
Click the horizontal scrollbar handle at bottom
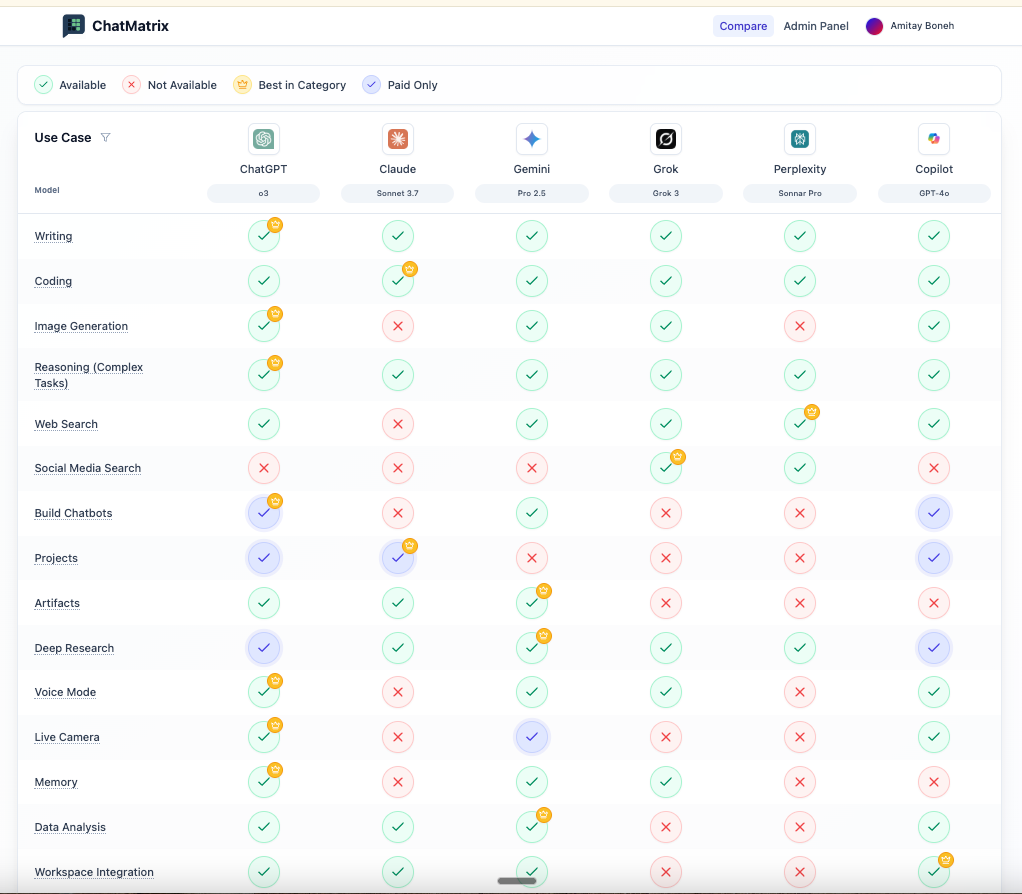(517, 881)
